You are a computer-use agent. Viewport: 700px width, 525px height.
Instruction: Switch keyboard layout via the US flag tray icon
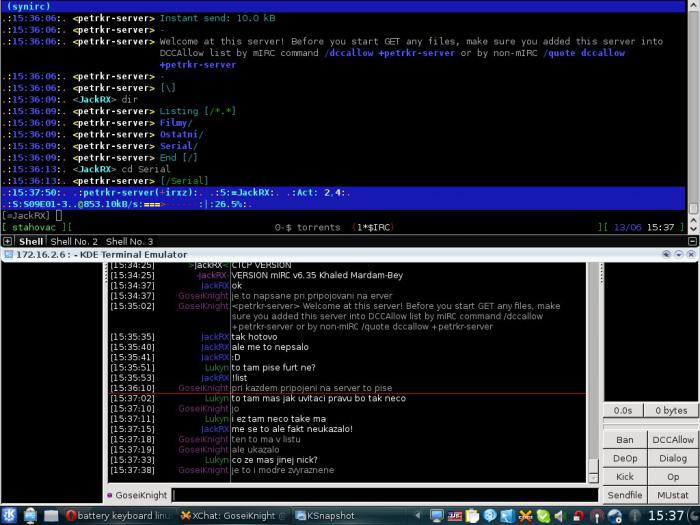pos(455,516)
